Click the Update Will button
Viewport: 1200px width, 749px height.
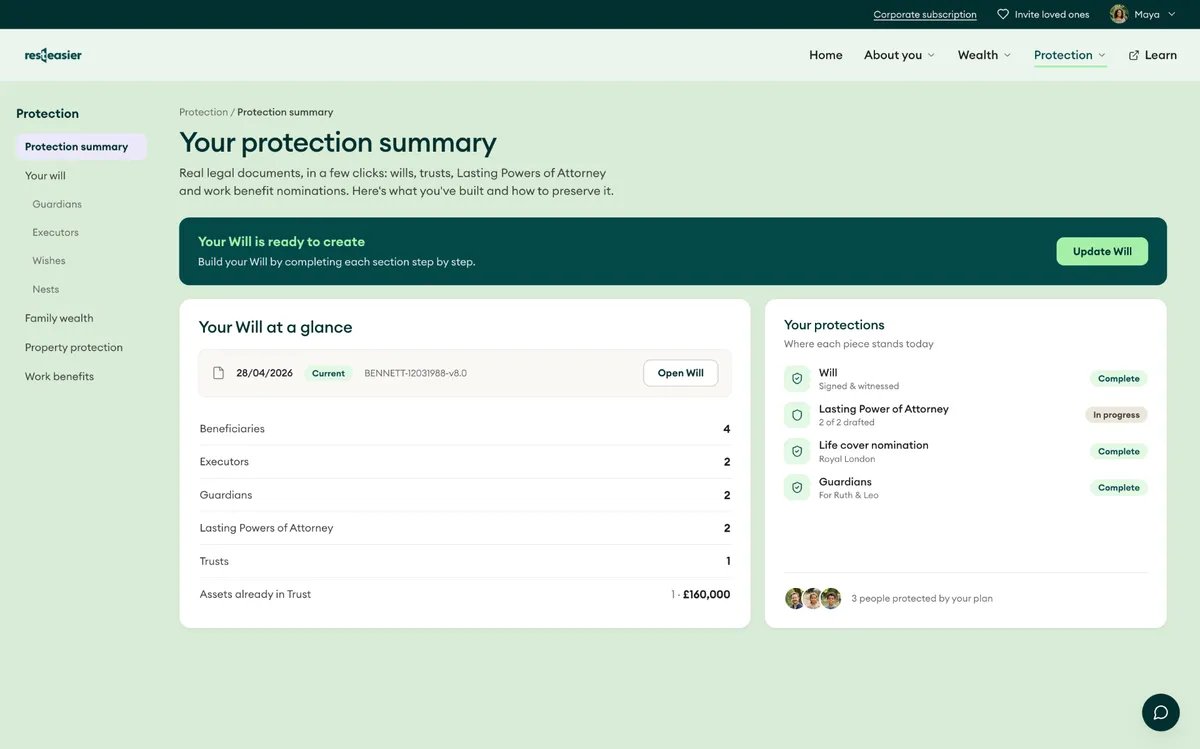point(1102,251)
